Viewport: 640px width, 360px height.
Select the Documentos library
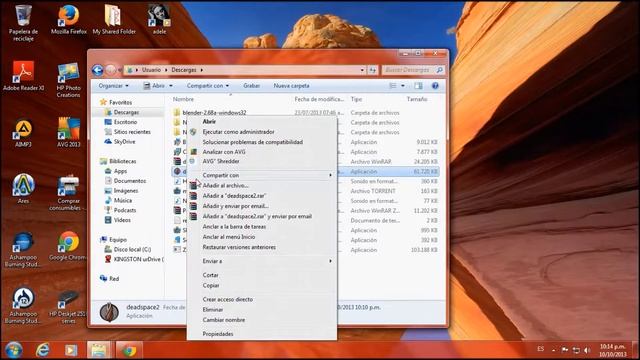click(129, 181)
